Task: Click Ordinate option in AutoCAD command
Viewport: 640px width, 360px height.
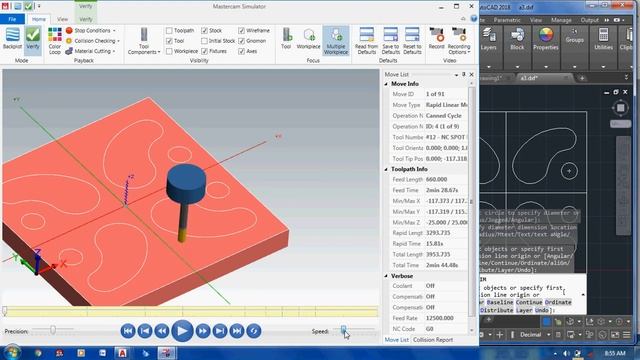Action: (558, 302)
